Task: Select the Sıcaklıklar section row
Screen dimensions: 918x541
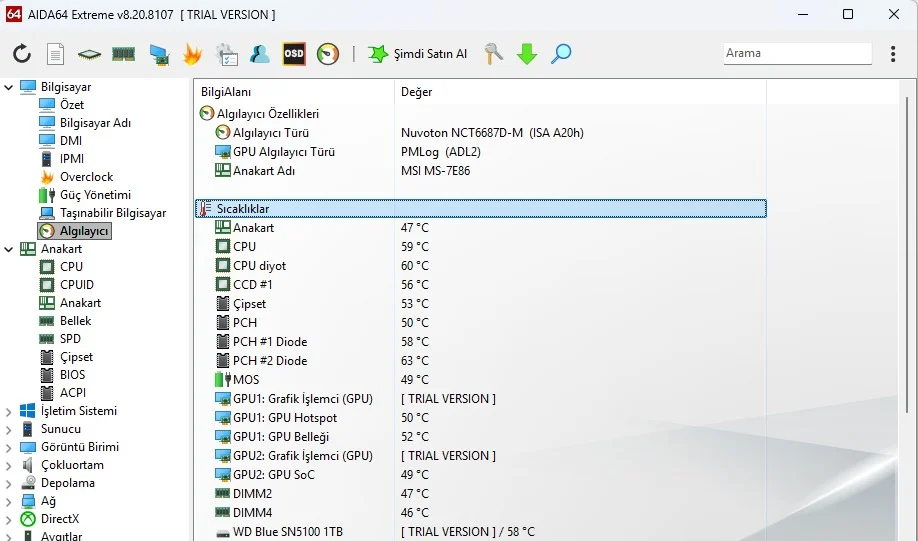Action: (481, 209)
